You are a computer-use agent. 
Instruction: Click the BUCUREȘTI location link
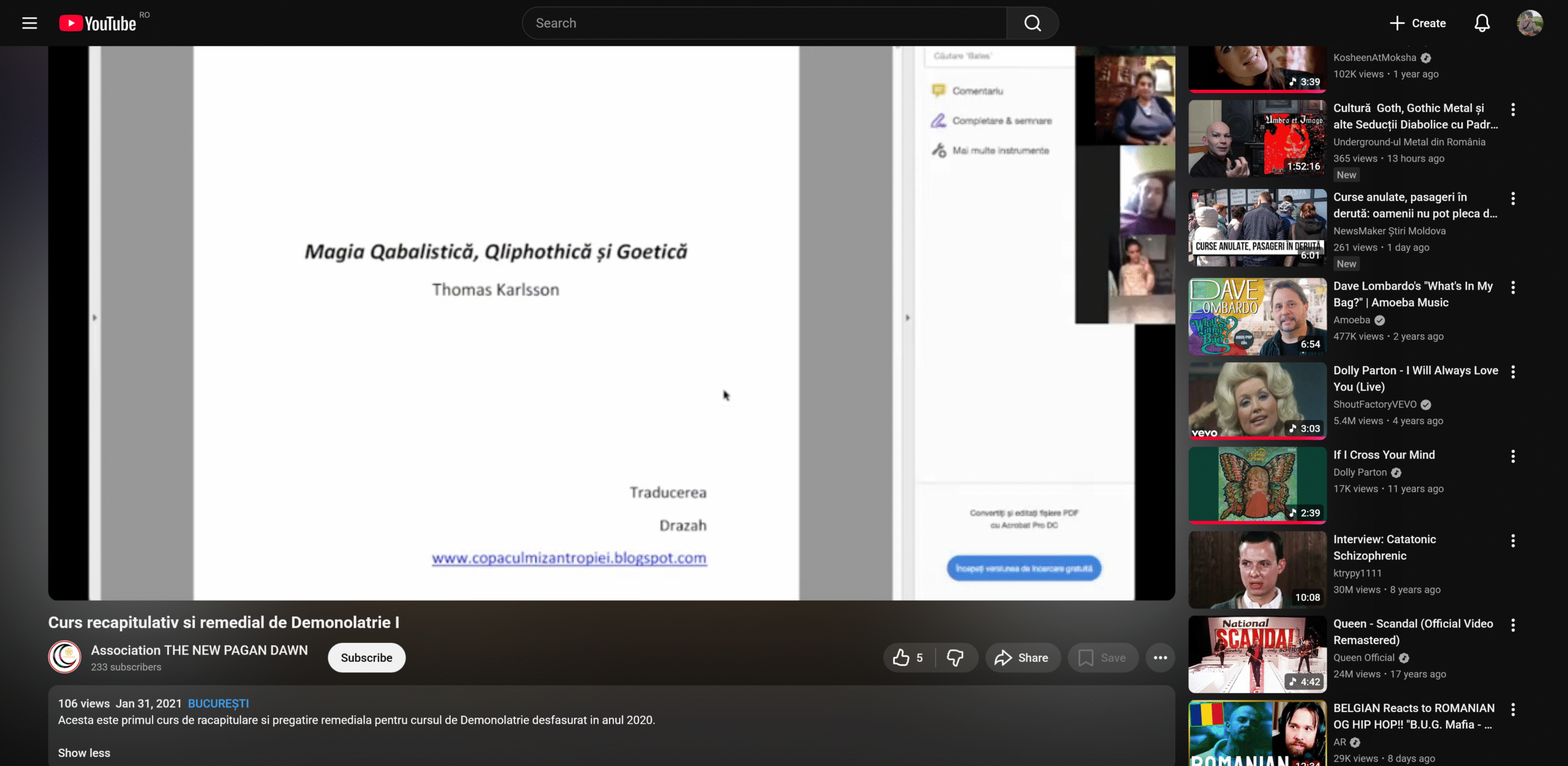point(218,704)
